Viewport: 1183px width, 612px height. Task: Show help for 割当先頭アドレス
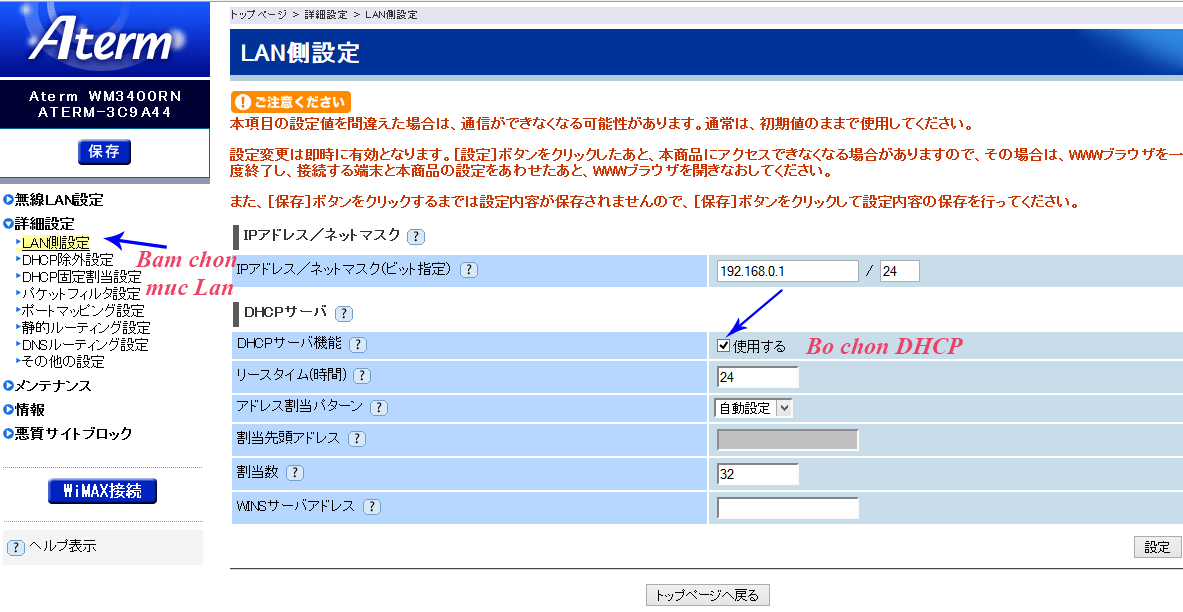click(x=356, y=439)
